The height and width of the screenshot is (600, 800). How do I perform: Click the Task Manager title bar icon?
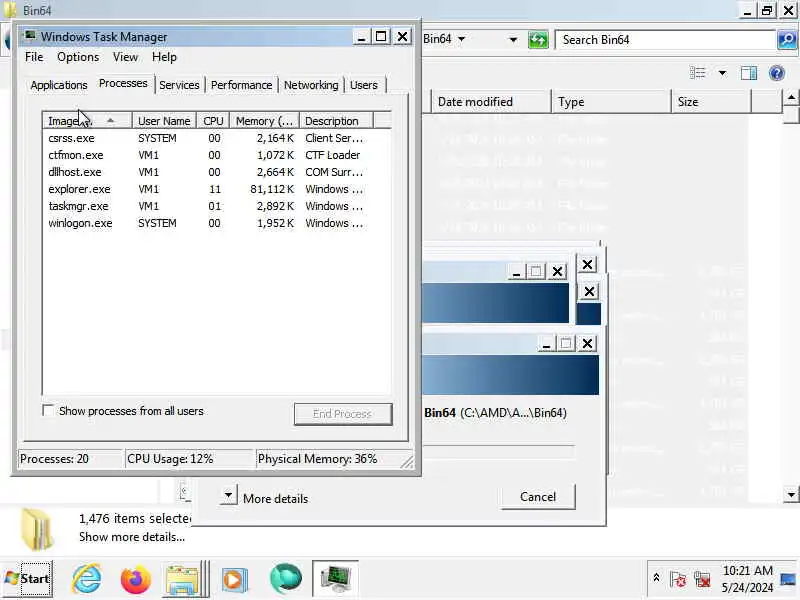click(30, 36)
